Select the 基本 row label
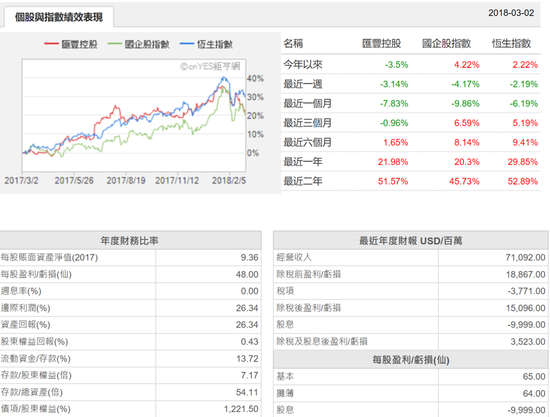Viewport: 550px width, 417px height. coord(285,377)
